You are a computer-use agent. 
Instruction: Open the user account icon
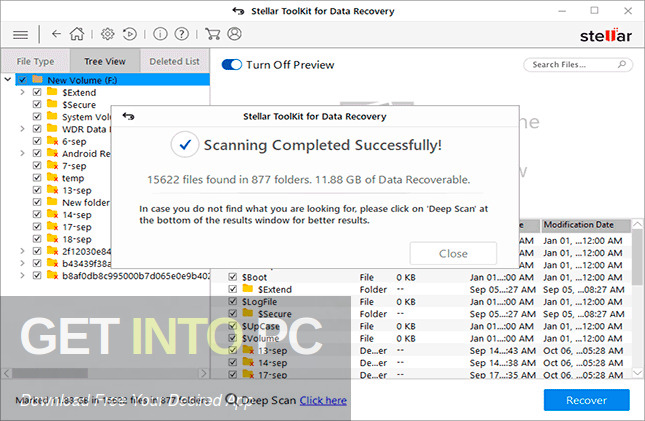[234, 34]
